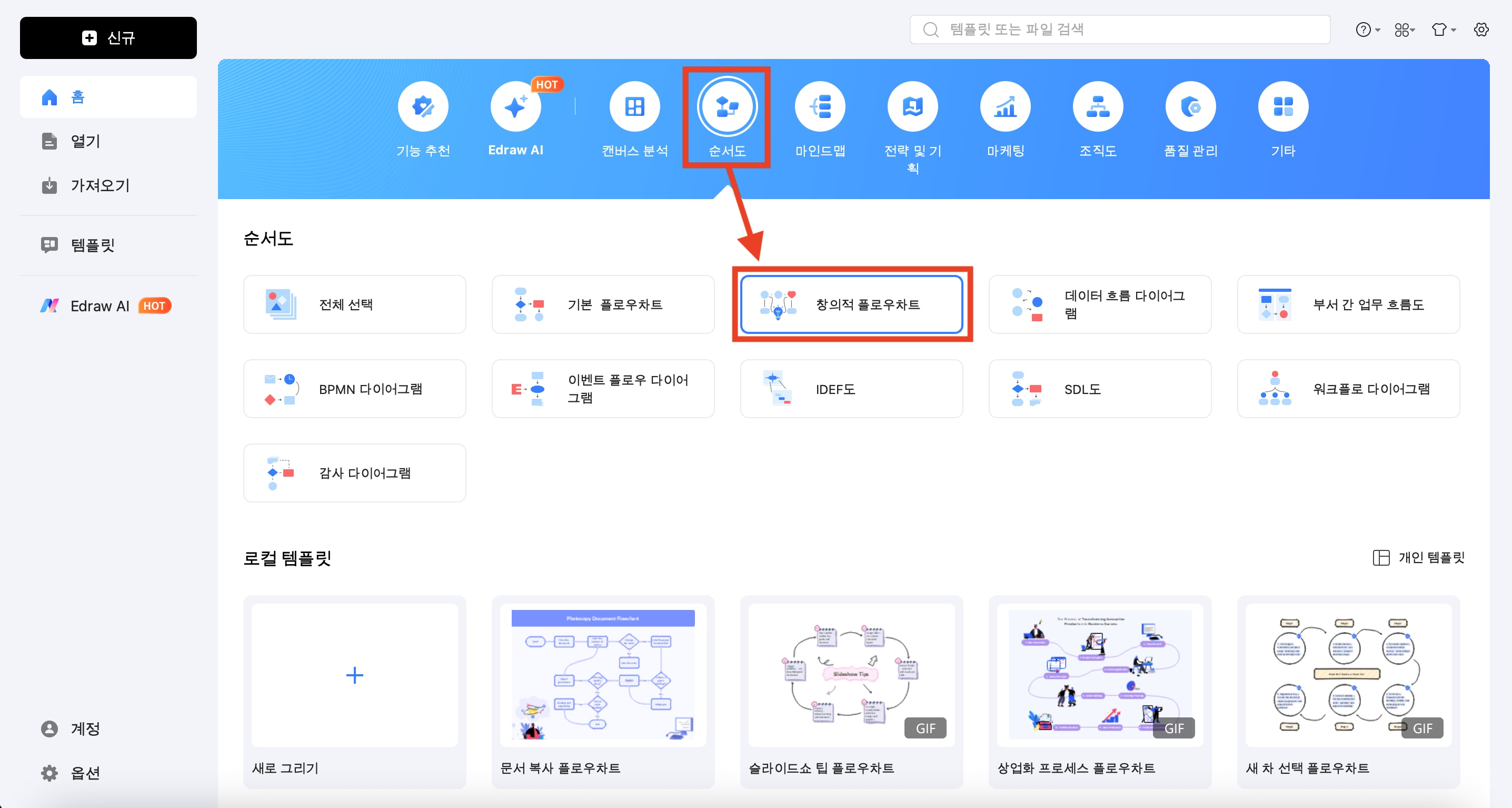This screenshot has width=1512, height=808.
Task: Go to the 열기 sidebar item
Action: tap(85, 141)
